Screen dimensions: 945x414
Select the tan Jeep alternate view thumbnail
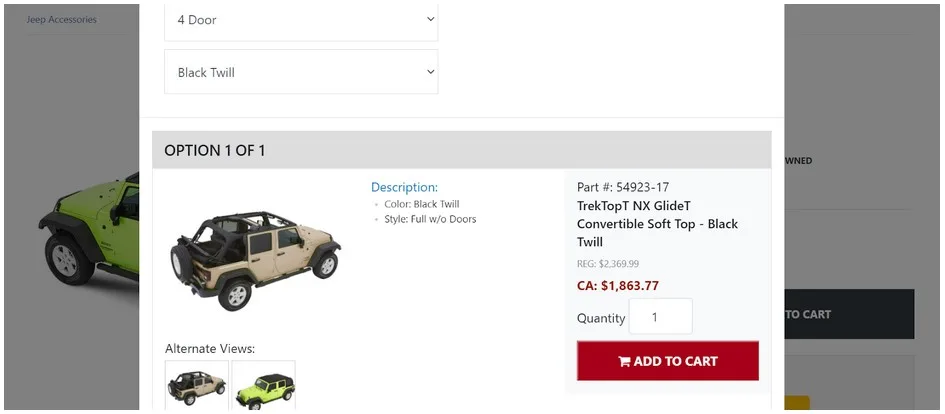(197, 386)
